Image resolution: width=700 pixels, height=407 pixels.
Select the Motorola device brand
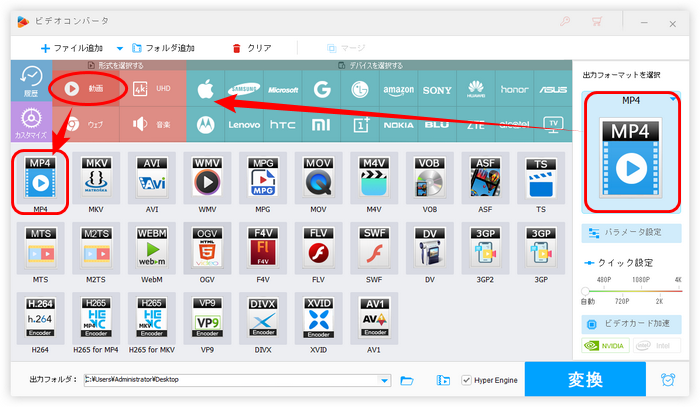click(x=206, y=125)
